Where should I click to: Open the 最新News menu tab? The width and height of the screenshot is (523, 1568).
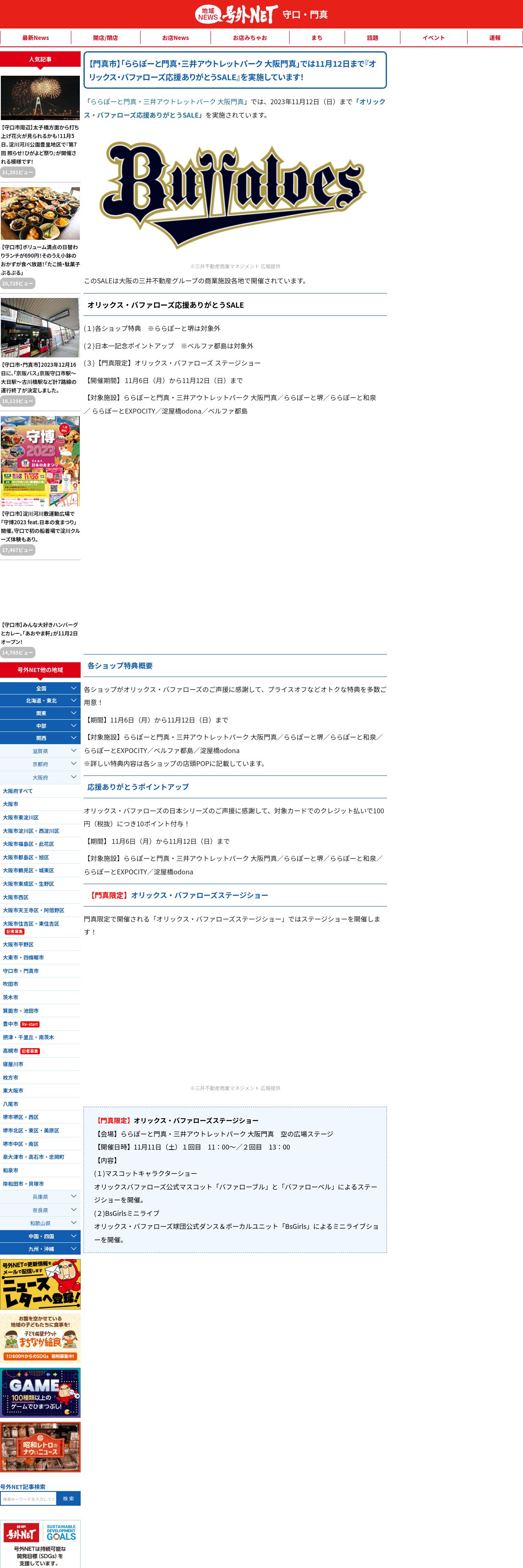tap(35, 38)
